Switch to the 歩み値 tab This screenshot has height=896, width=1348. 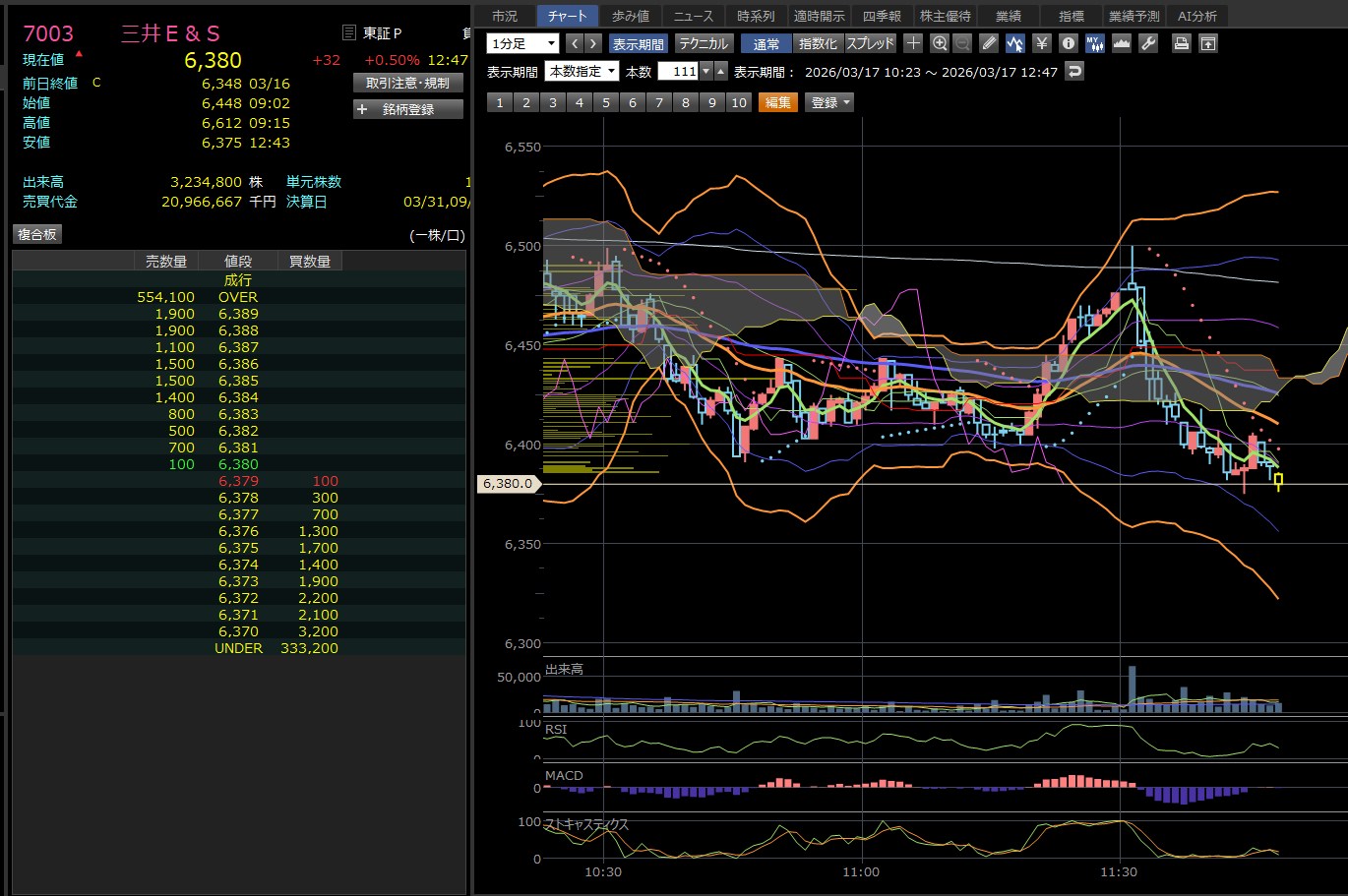[x=631, y=16]
